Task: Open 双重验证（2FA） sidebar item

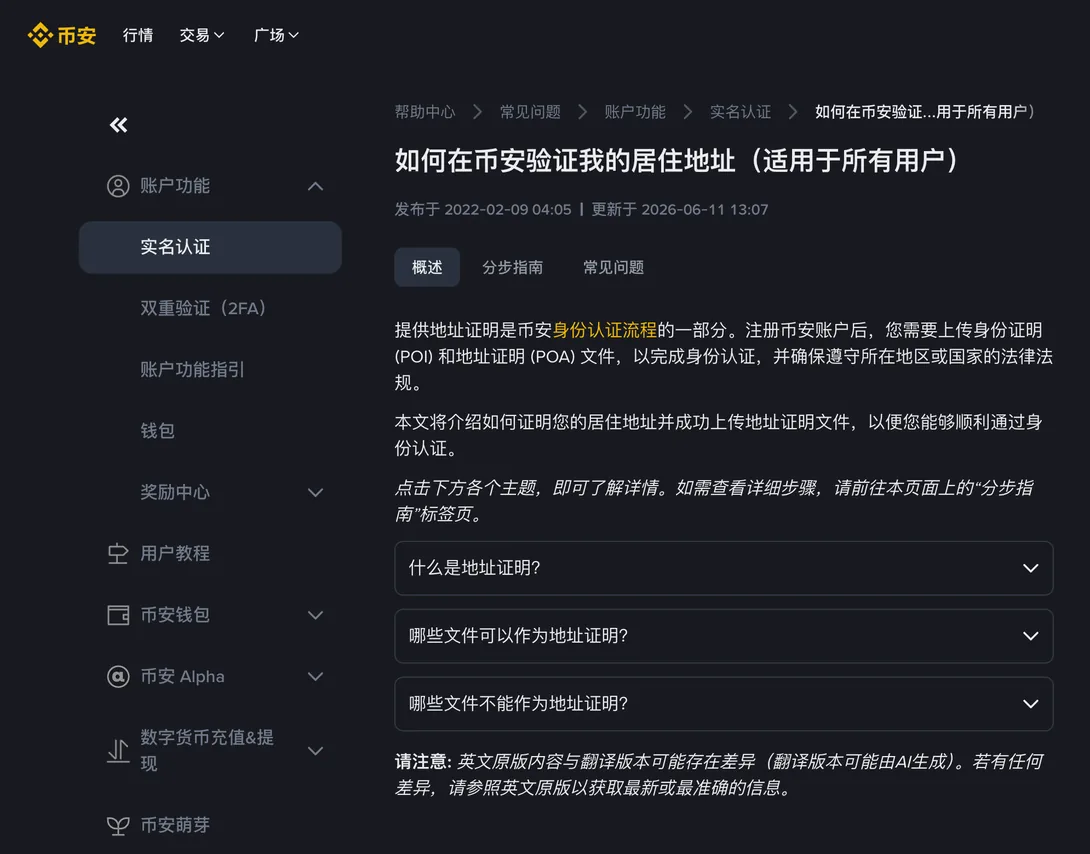Action: [203, 309]
